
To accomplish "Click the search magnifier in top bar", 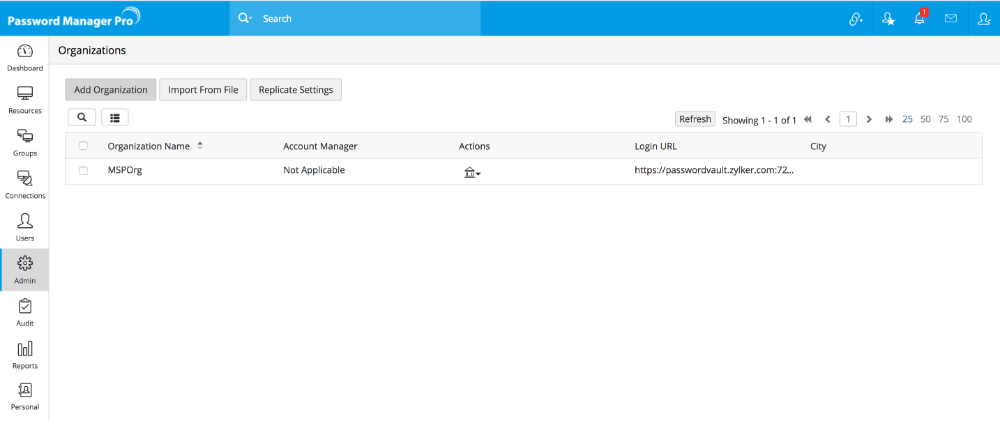I will tap(245, 18).
